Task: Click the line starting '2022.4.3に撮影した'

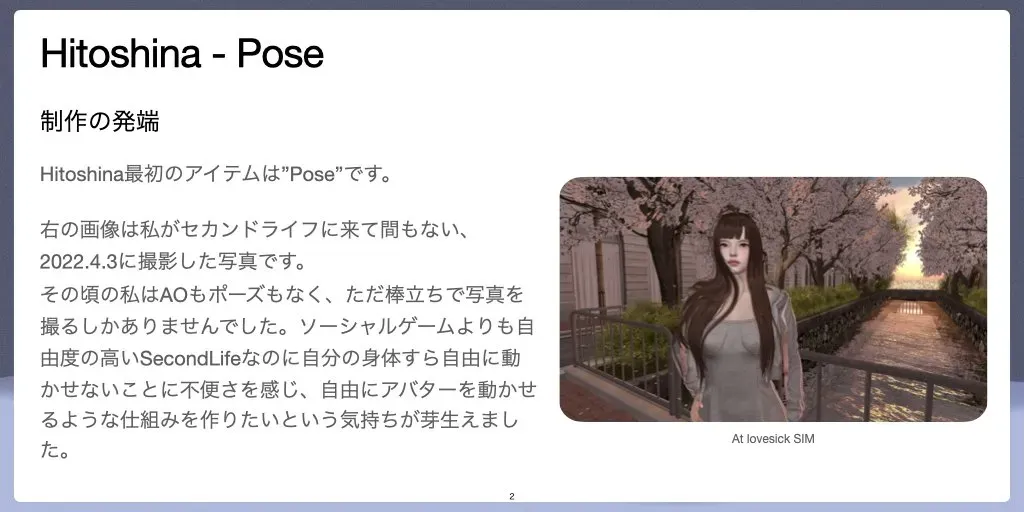Action: pyautogui.click(x=173, y=262)
